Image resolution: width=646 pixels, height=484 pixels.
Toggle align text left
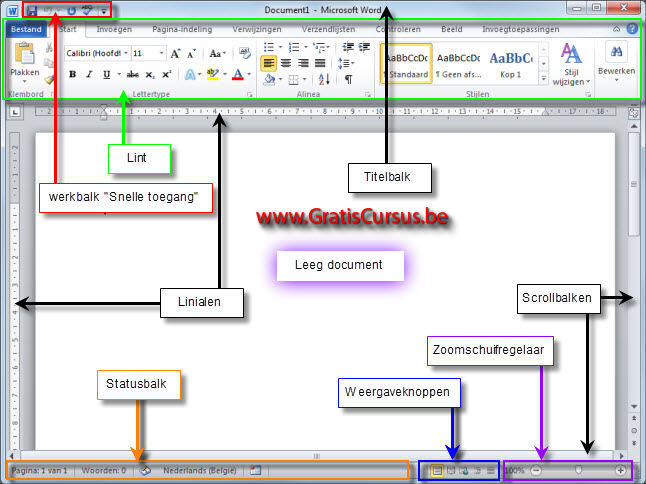(x=269, y=63)
